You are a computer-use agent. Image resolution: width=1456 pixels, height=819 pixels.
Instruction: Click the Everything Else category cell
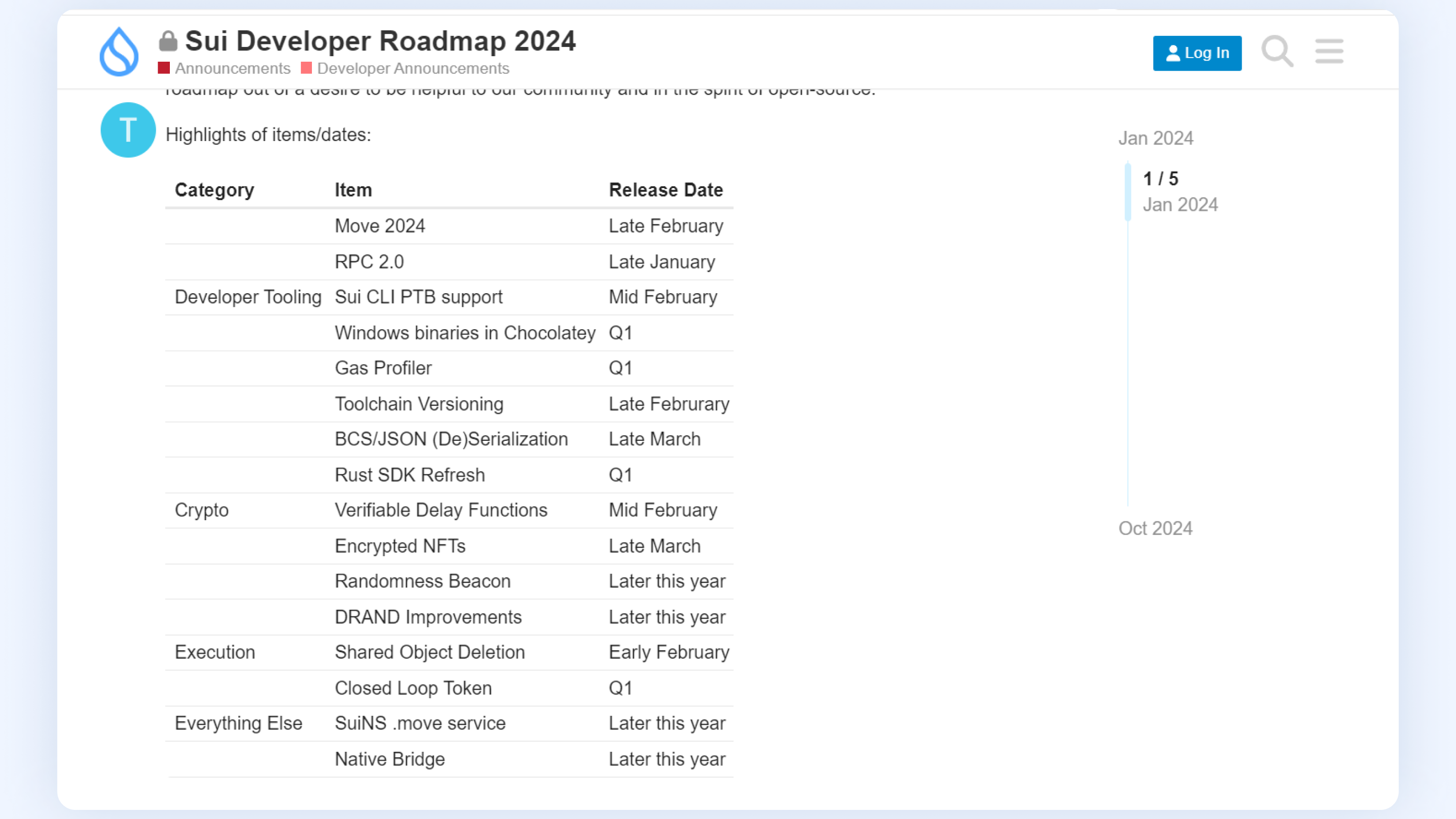pos(239,723)
